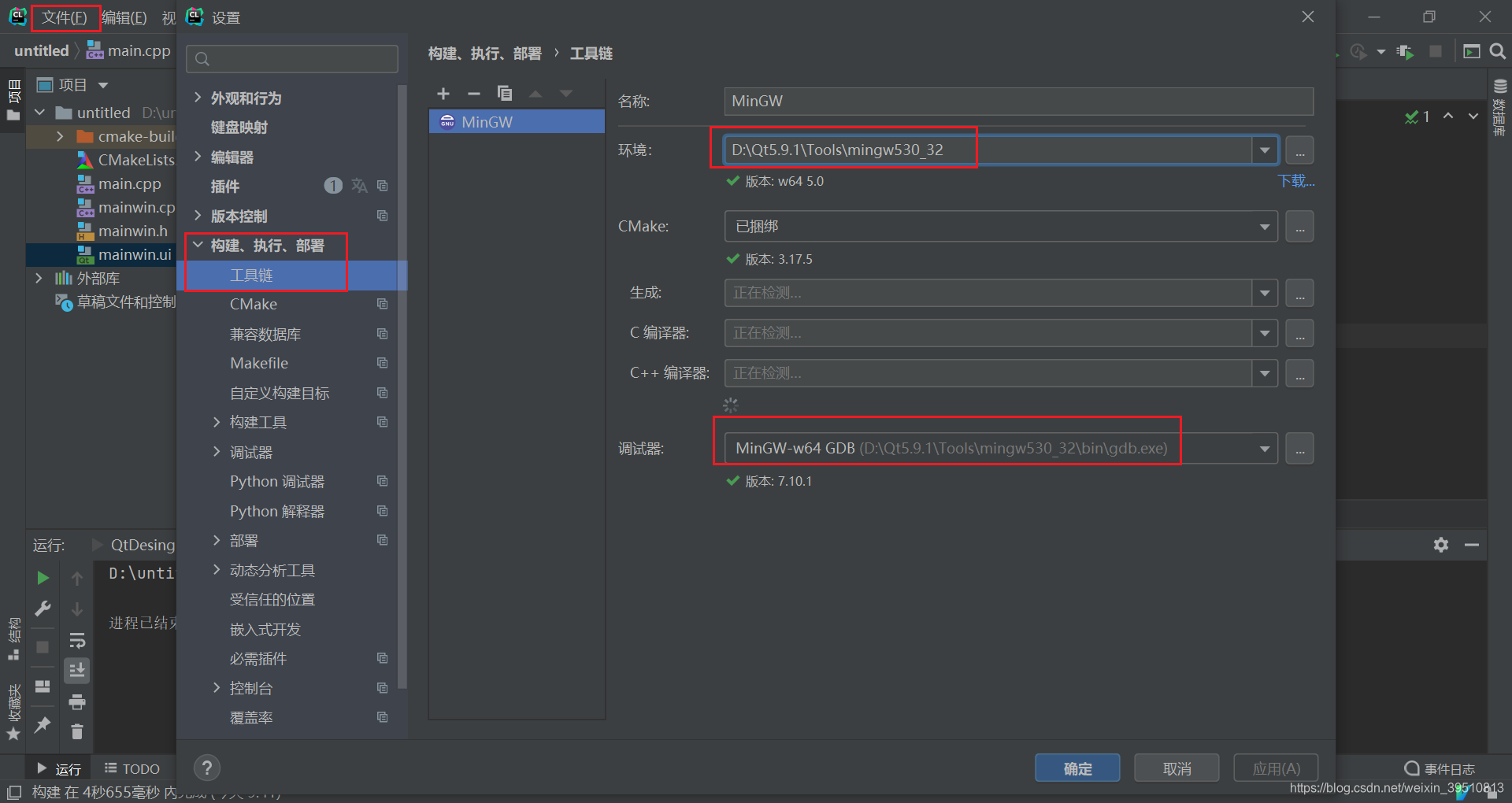1512x803 pixels.
Task: Move the toolchain up in the list
Action: 535,94
